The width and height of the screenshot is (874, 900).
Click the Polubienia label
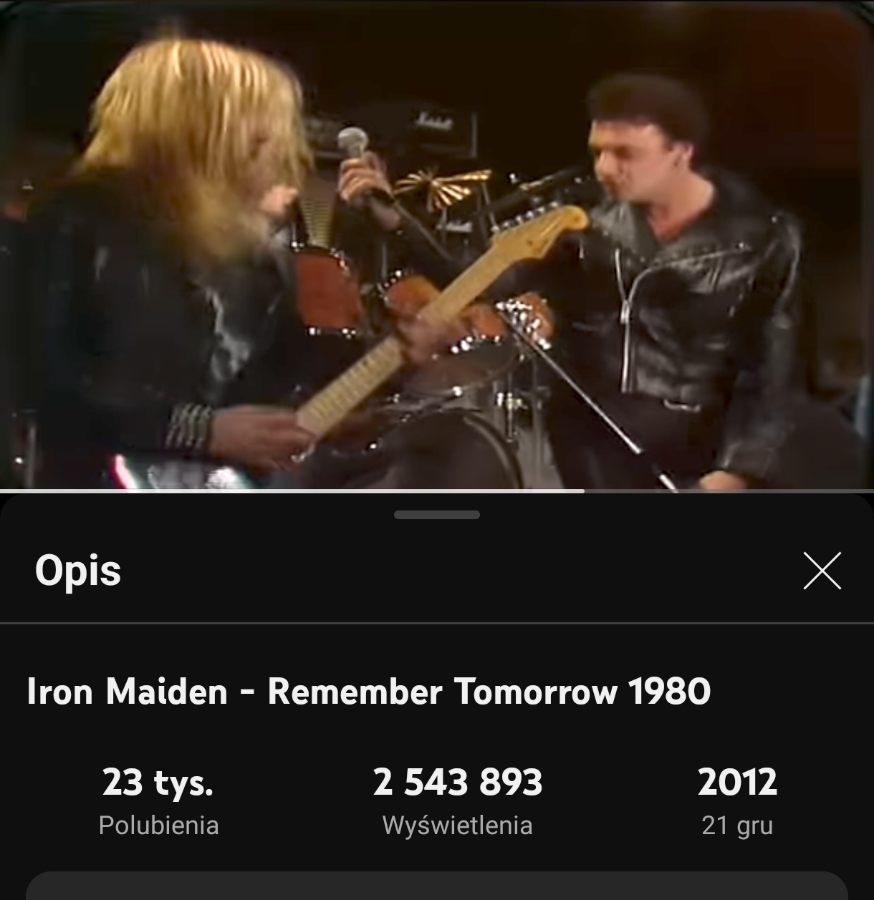click(x=158, y=825)
